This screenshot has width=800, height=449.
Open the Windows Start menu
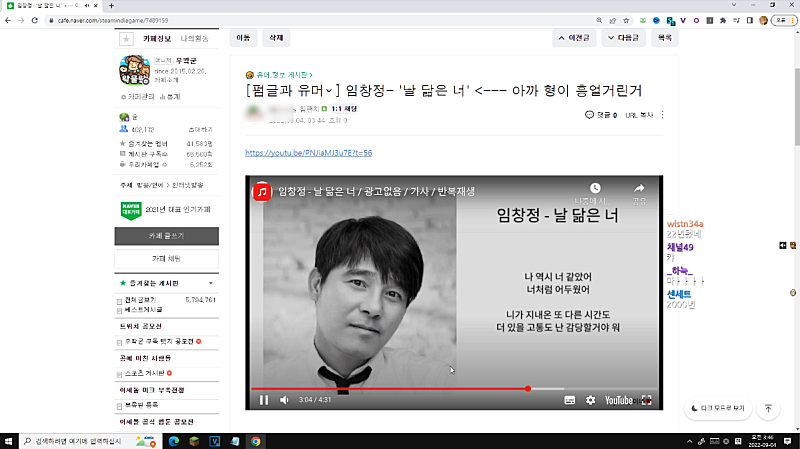[x=8, y=441]
